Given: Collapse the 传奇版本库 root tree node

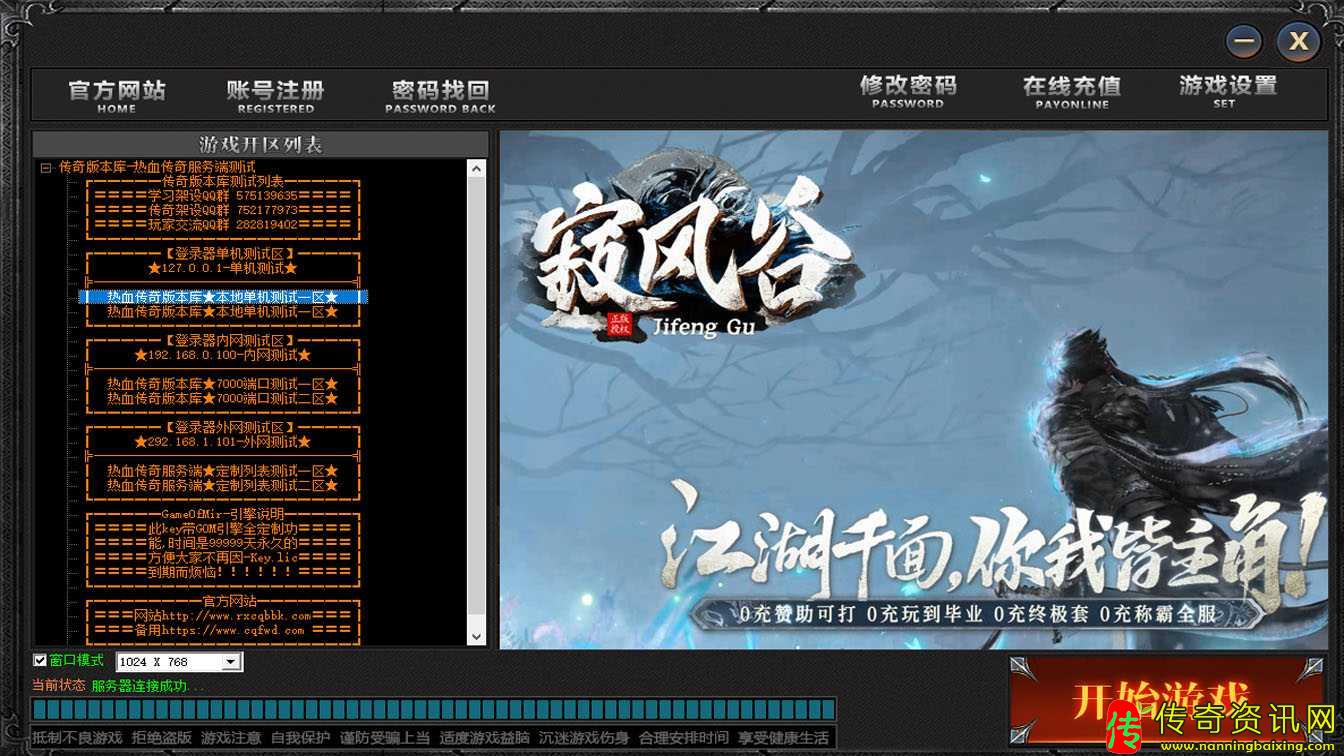Looking at the screenshot, I should 46,168.
